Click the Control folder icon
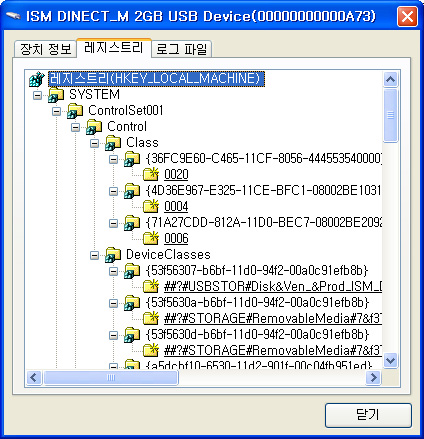The height and width of the screenshot is (439, 424). tap(94, 127)
